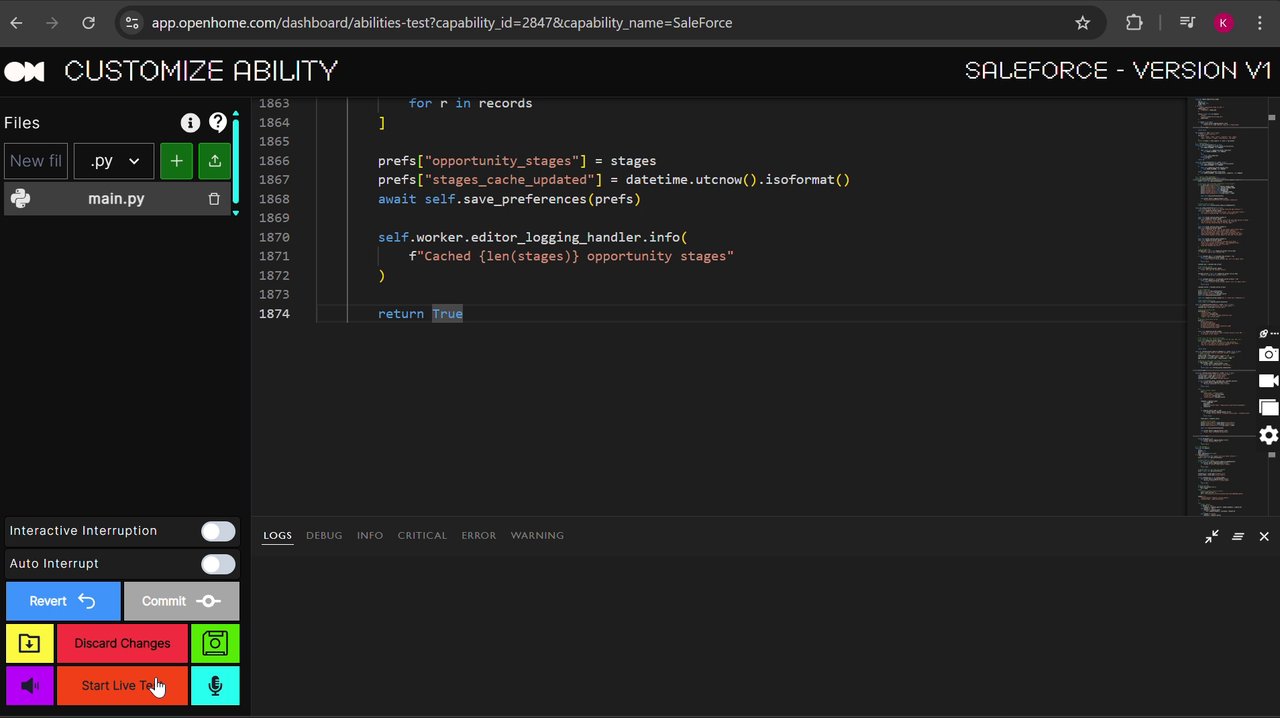The height and width of the screenshot is (718, 1280).
Task: Click the New file name input
Action: click(x=36, y=161)
